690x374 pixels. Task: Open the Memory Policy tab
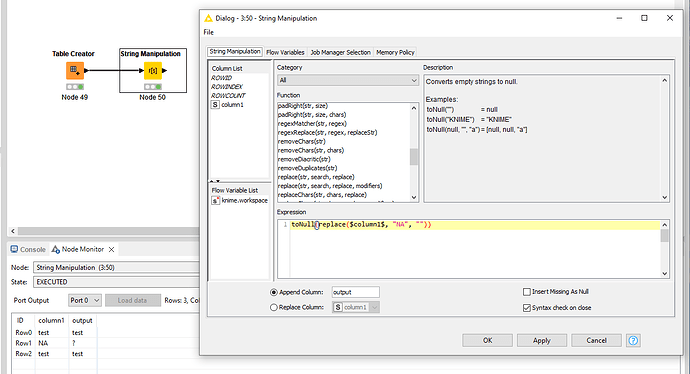pyautogui.click(x=395, y=52)
